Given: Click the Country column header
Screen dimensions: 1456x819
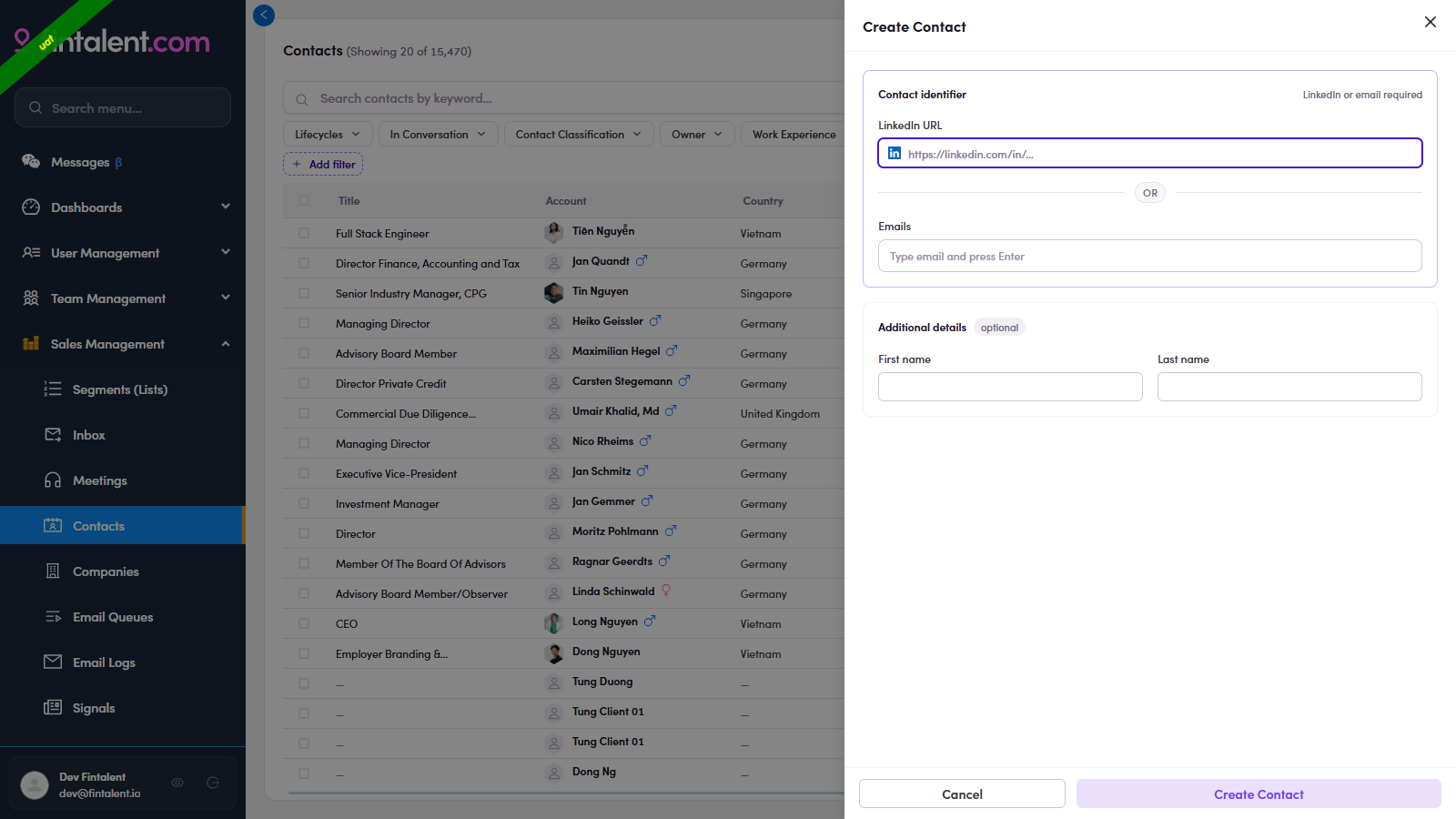Looking at the screenshot, I should pyautogui.click(x=763, y=201).
